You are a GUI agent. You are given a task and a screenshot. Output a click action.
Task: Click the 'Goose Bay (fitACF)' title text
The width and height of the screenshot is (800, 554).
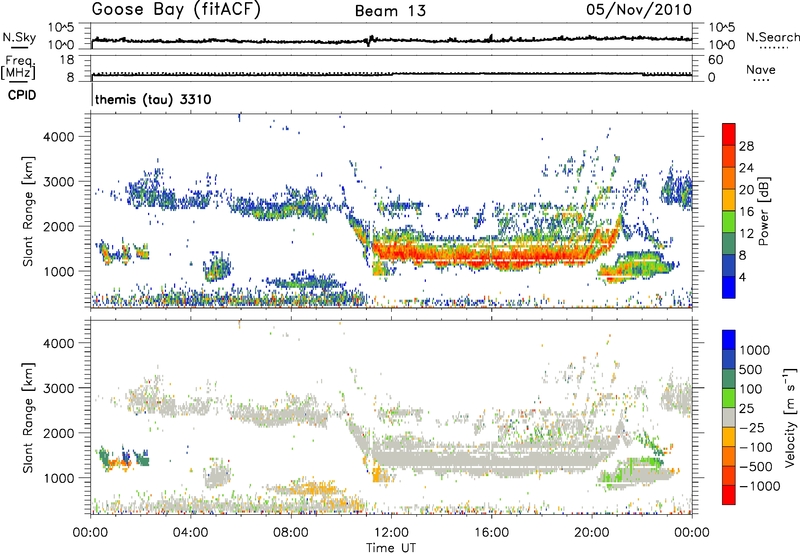[x=176, y=10]
